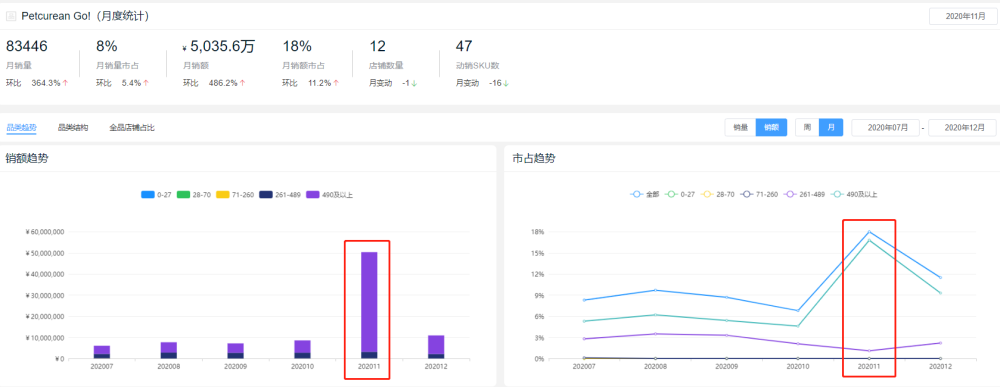1000x387 pixels.
Task: Click the 全部 line peak point at 202011
Action: point(869,231)
